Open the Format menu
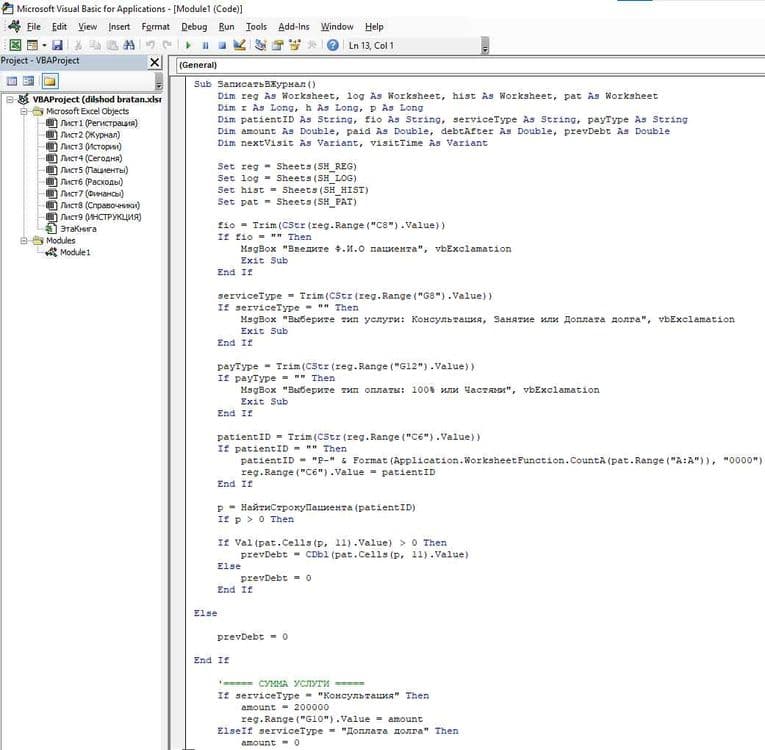The image size is (765, 750). (156, 27)
